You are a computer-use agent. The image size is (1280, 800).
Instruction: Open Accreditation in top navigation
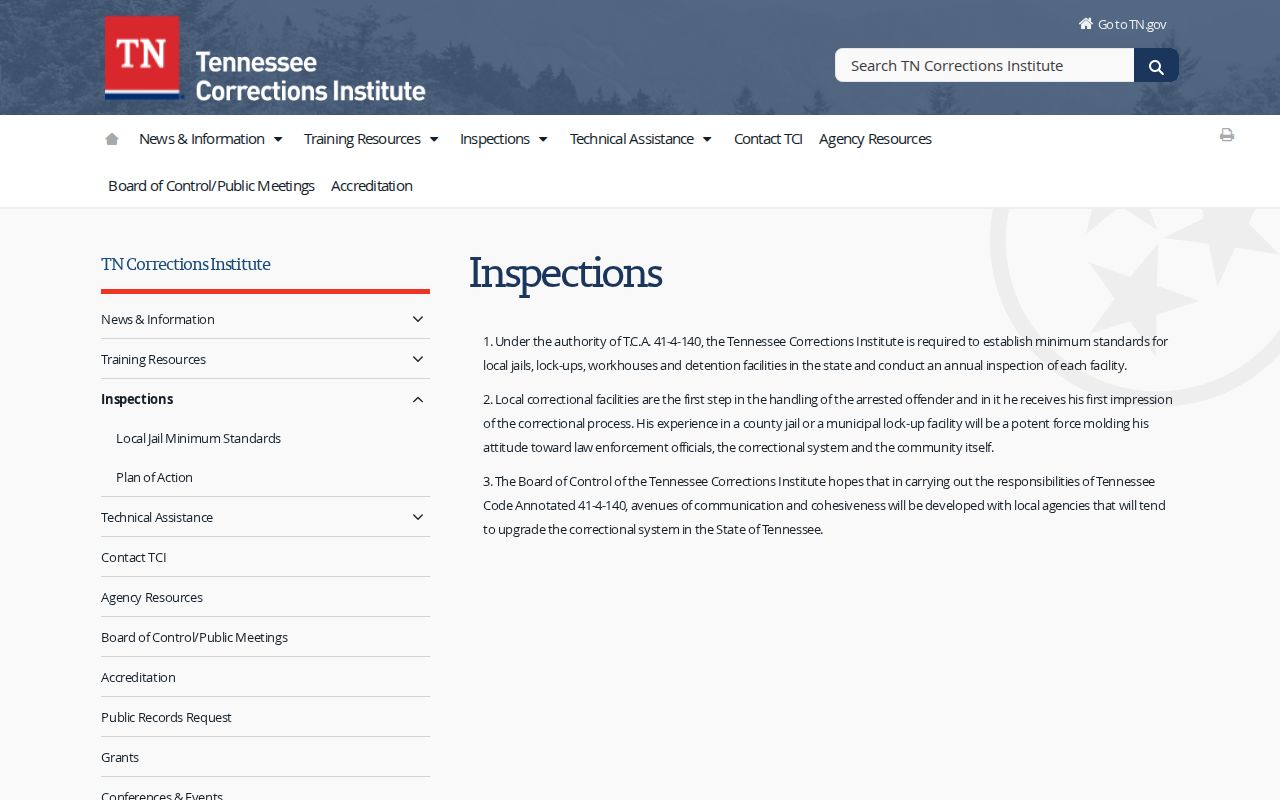pos(372,186)
